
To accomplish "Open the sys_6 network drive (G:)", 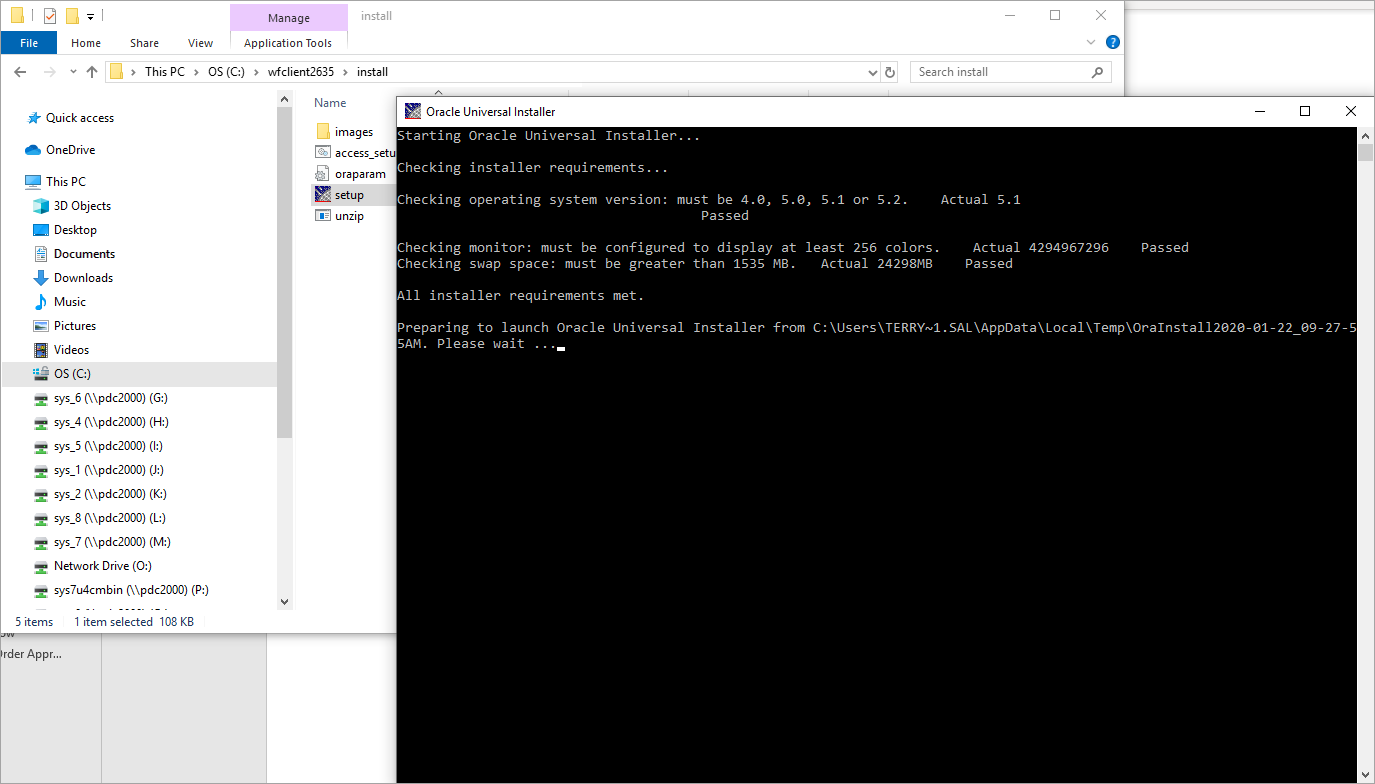I will pos(110,398).
